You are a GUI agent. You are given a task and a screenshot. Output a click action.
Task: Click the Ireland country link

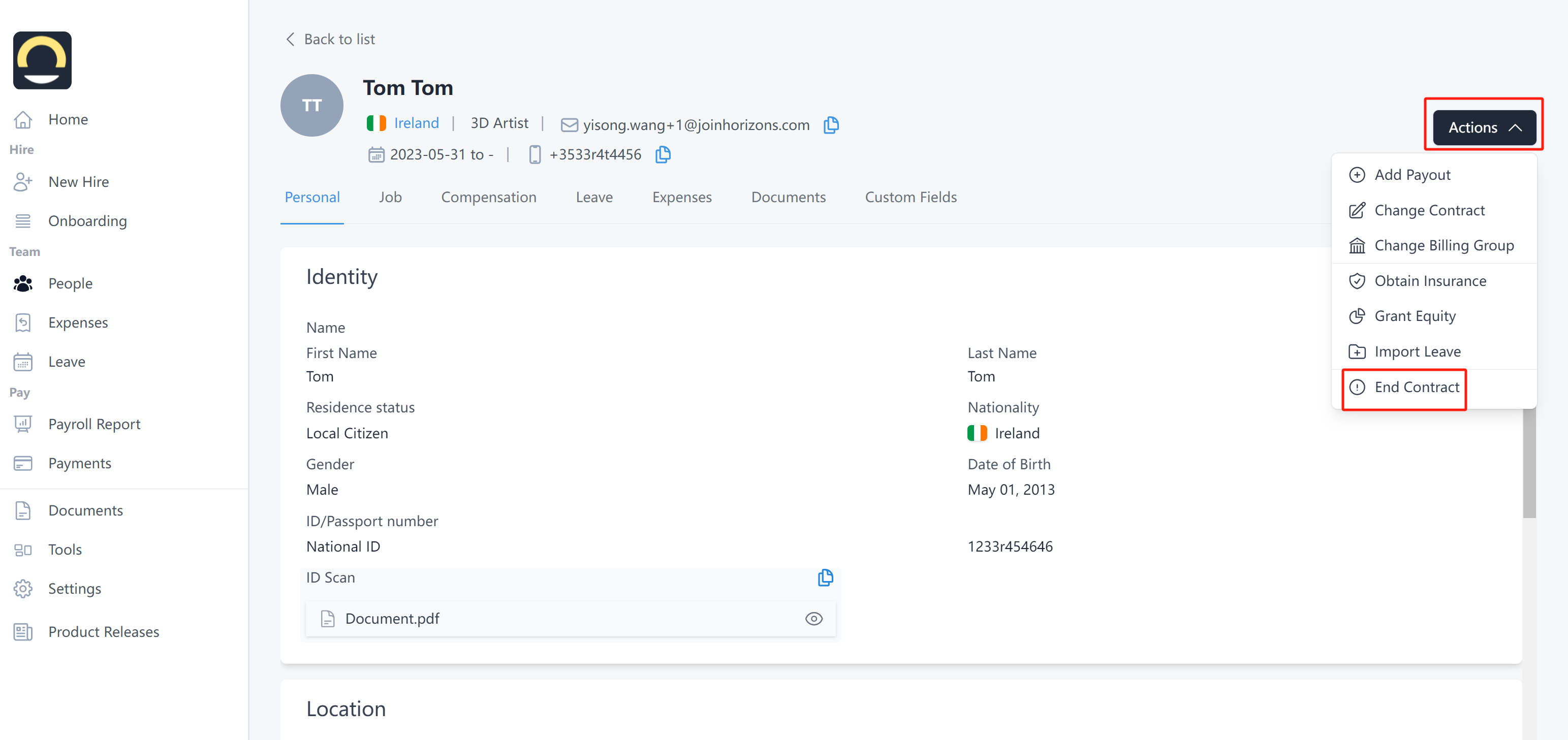click(x=416, y=123)
